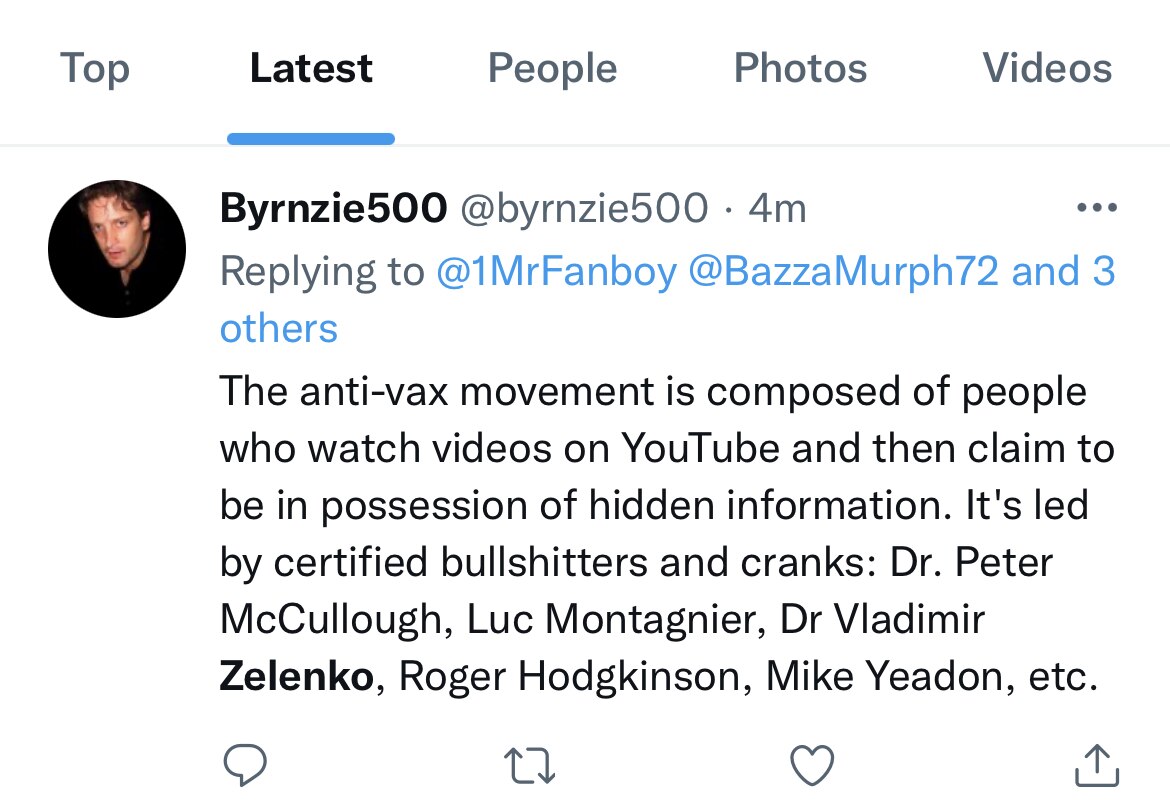This screenshot has width=1170, height=810.
Task: Open the three-dot more options menu
Action: [1096, 209]
